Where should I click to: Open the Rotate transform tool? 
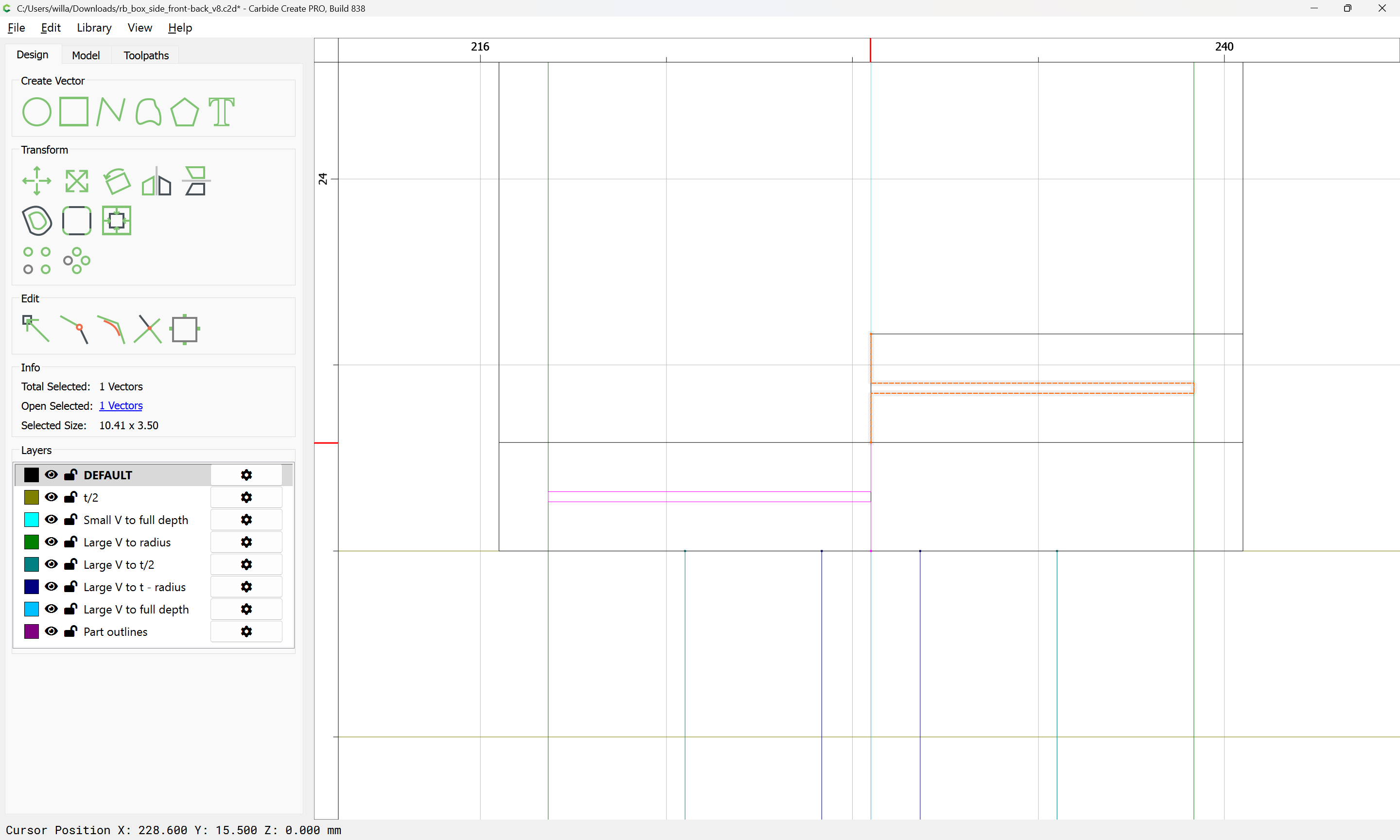[117, 181]
